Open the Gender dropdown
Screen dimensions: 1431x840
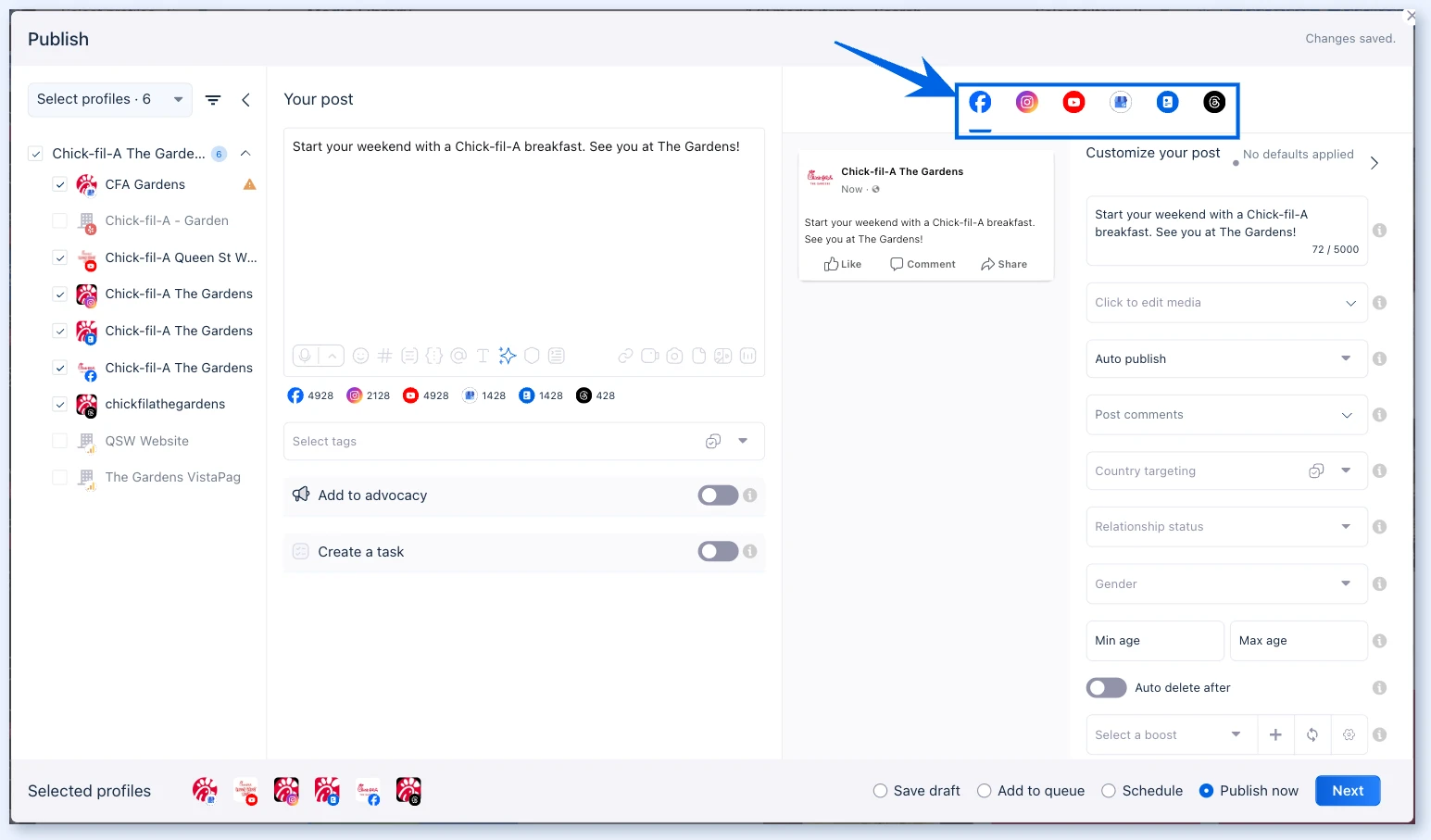coord(1226,583)
